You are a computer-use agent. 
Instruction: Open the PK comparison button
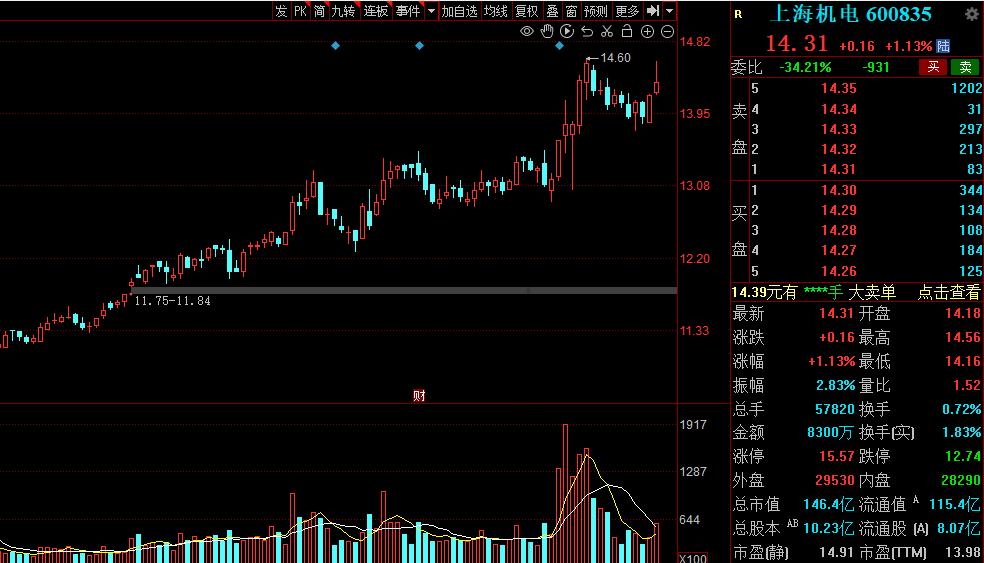(x=300, y=11)
